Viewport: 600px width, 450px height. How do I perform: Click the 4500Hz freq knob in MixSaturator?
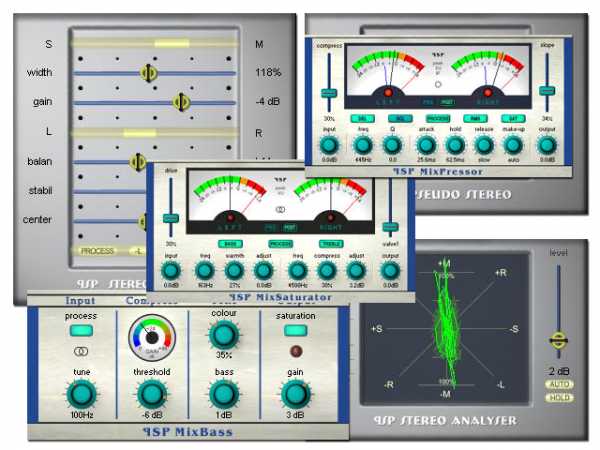tap(297, 271)
